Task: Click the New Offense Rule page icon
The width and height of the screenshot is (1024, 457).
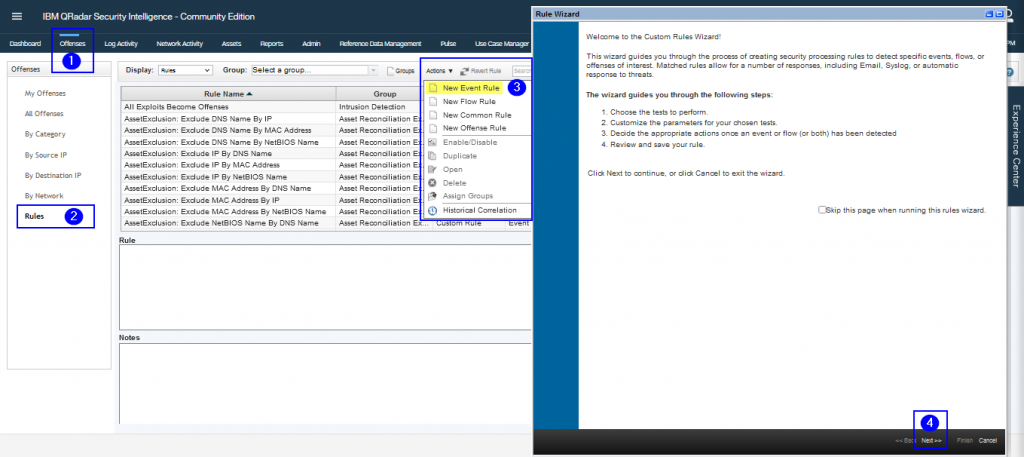Action: [432, 128]
